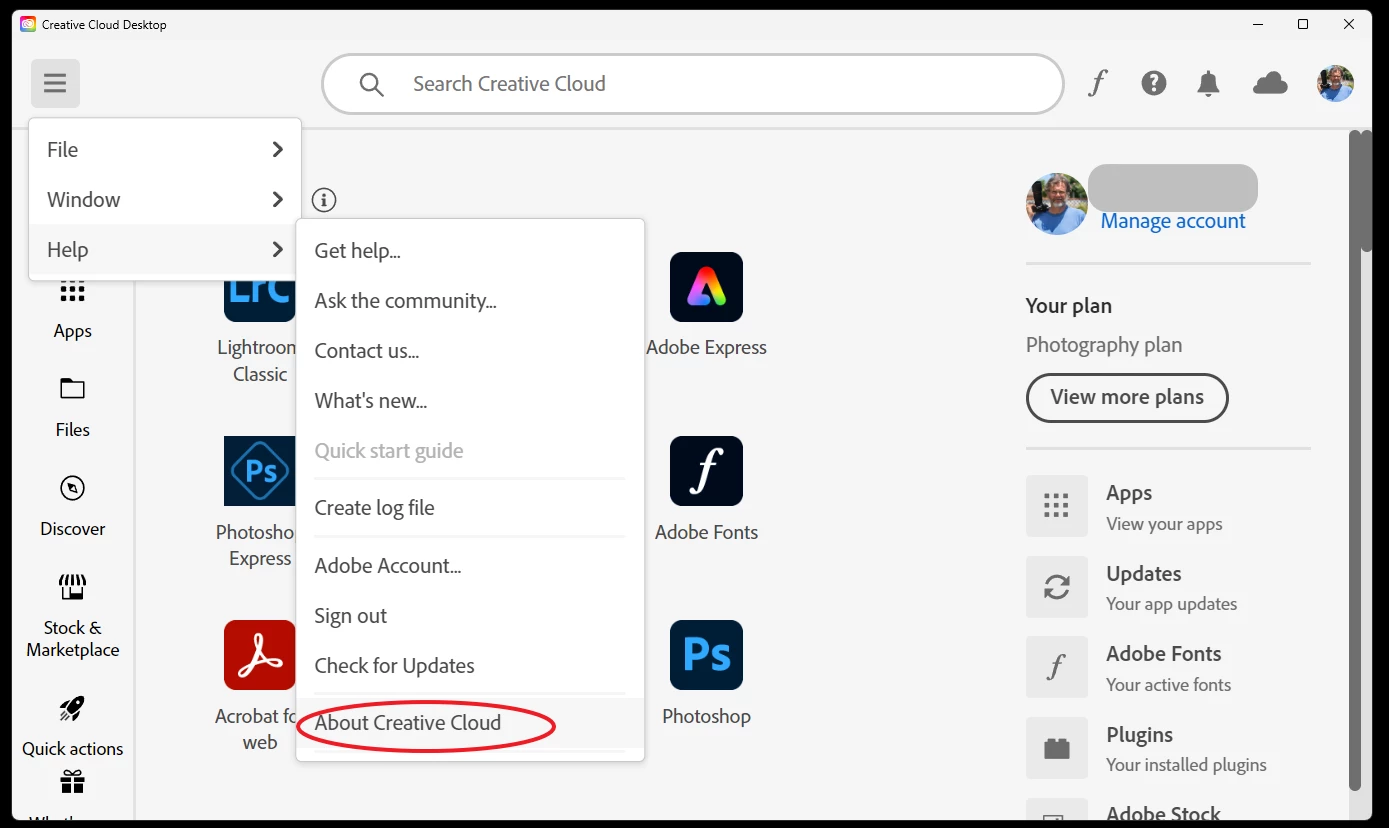Expand the Help submenu

(x=165, y=249)
